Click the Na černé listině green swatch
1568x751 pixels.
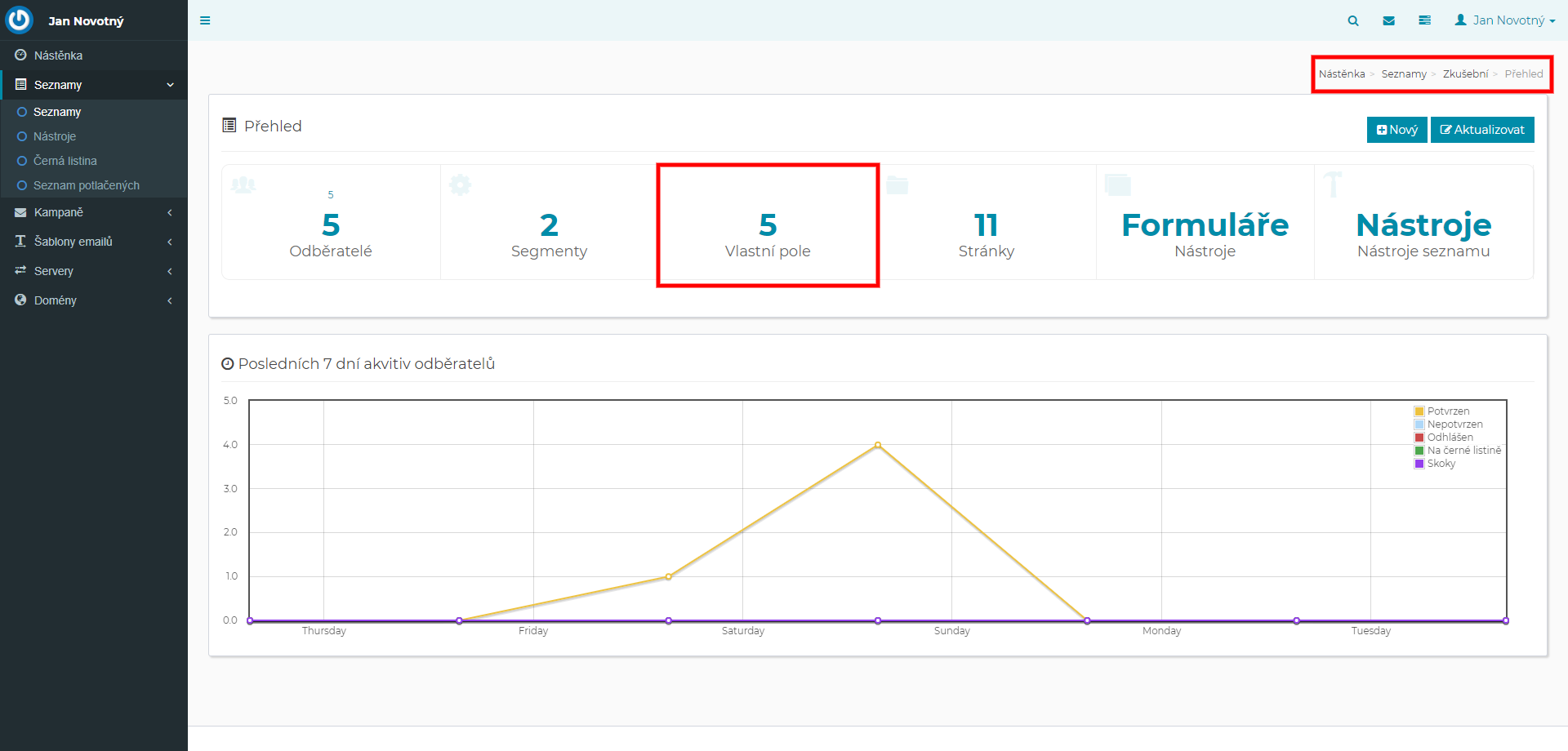1419,451
